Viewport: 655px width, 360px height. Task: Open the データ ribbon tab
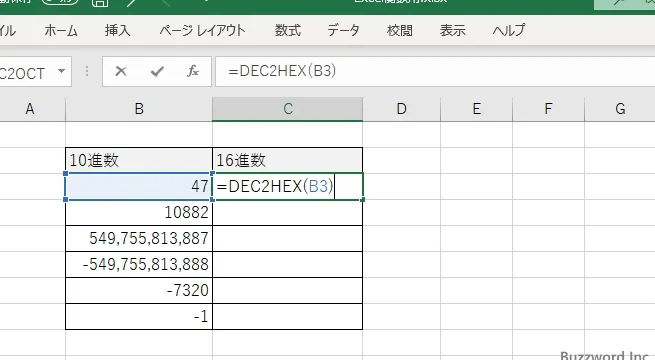tap(343, 30)
